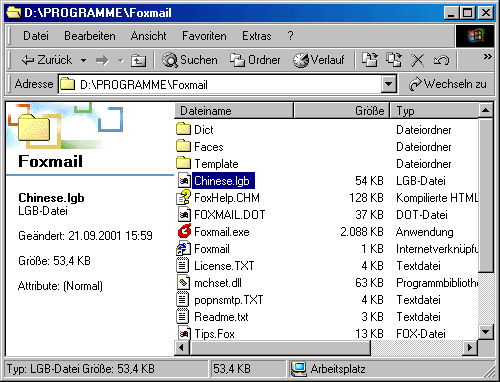Click the Undo arrow icon
Viewport: 500px width, 382px height.
tap(441, 60)
